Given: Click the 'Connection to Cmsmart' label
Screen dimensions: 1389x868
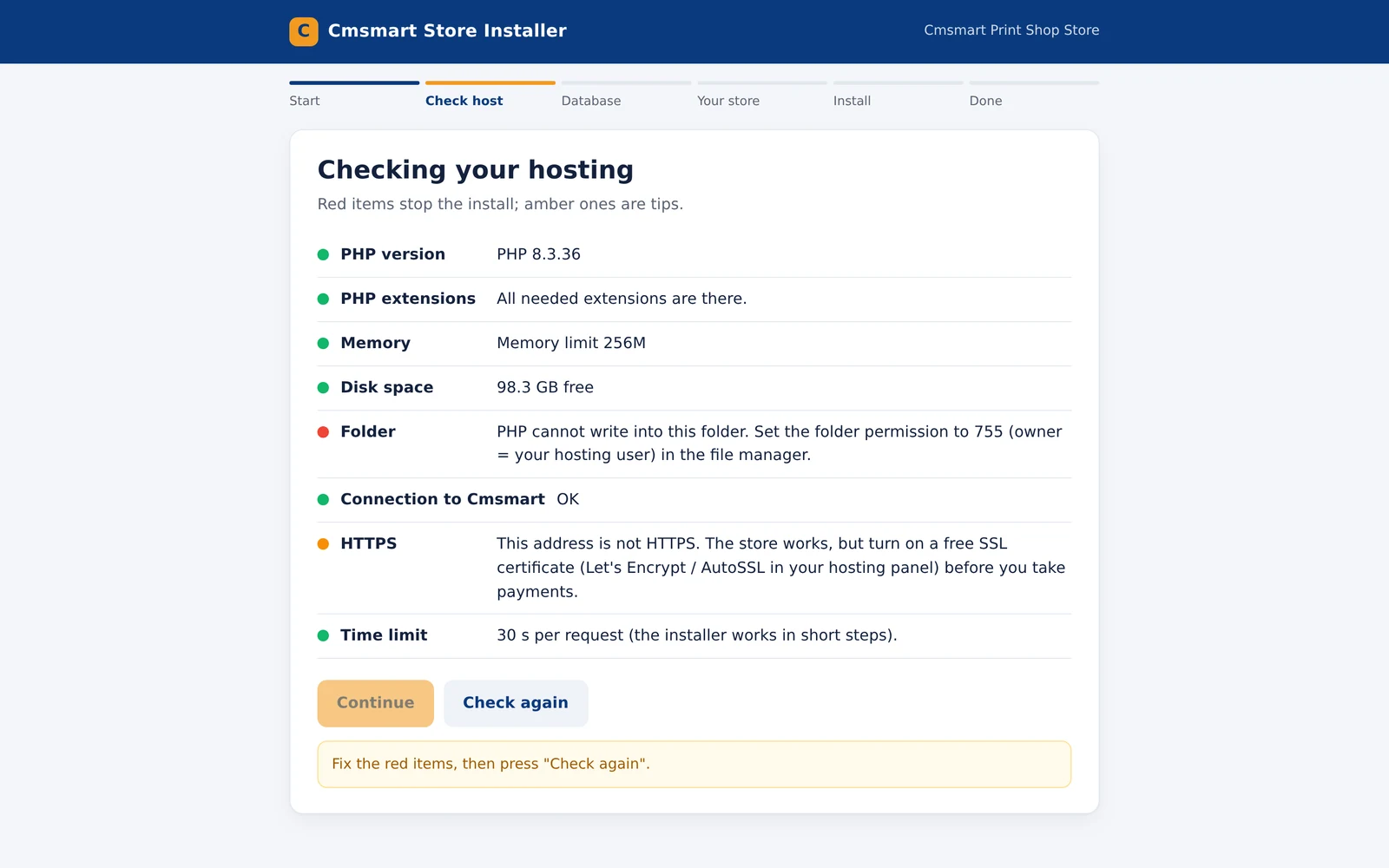Looking at the screenshot, I should 443,499.
